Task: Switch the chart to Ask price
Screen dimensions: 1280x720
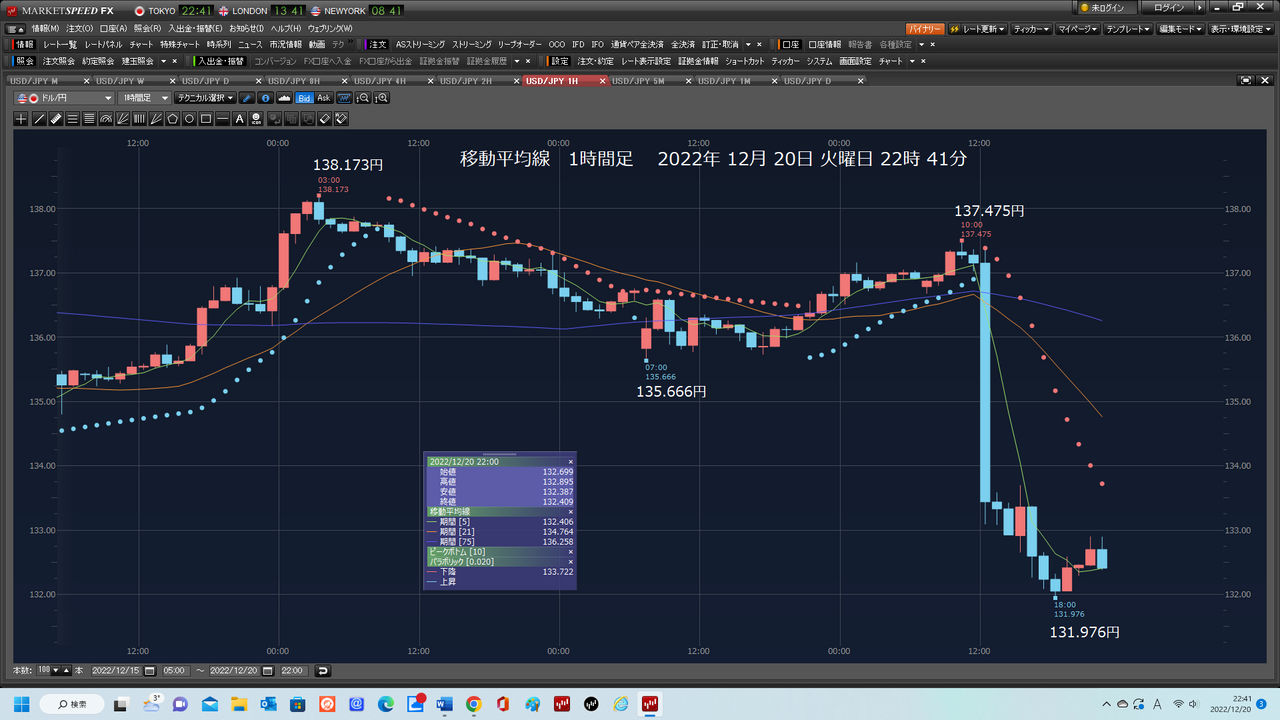Action: (324, 98)
